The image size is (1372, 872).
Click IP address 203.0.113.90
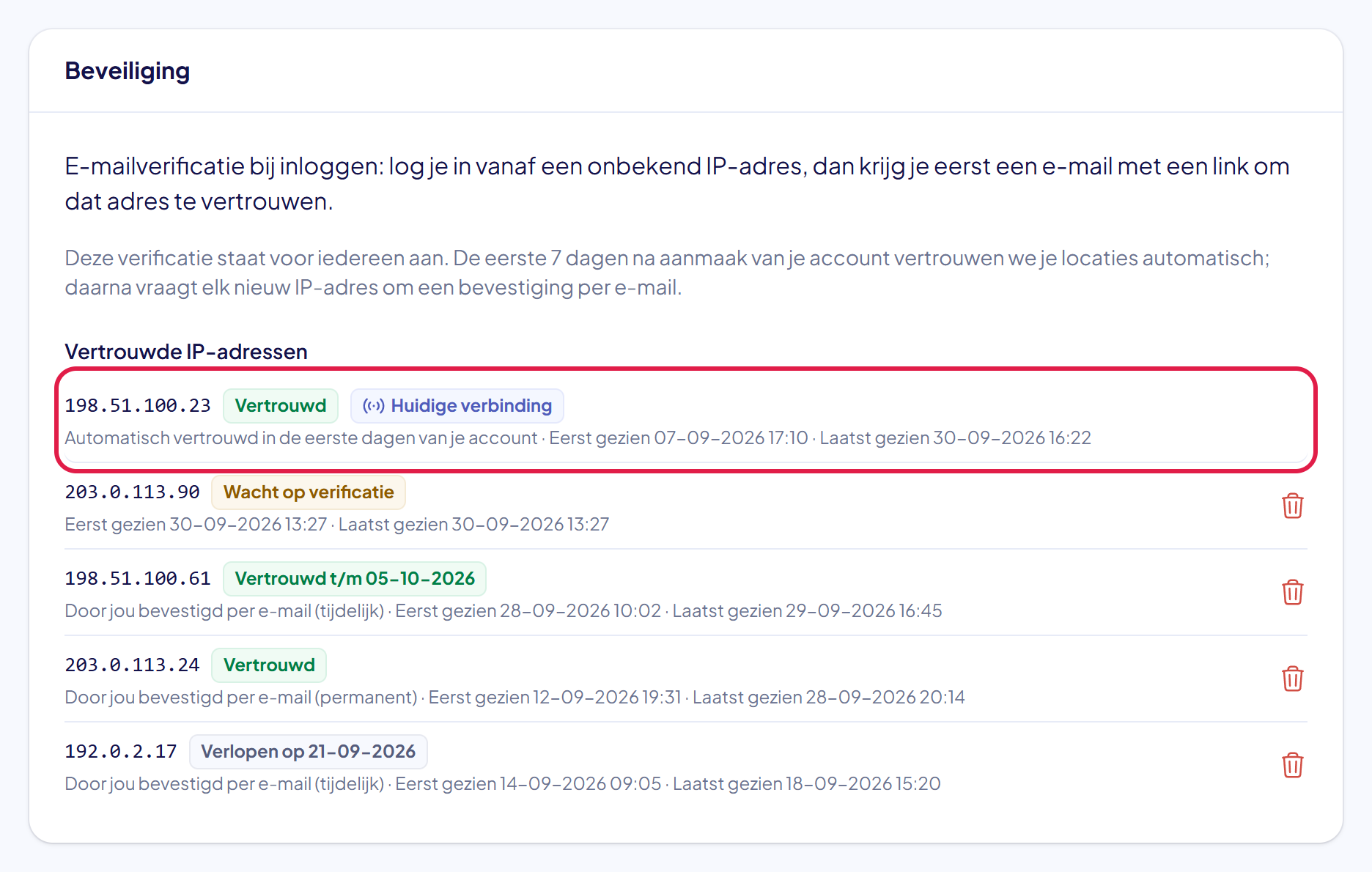tap(132, 492)
